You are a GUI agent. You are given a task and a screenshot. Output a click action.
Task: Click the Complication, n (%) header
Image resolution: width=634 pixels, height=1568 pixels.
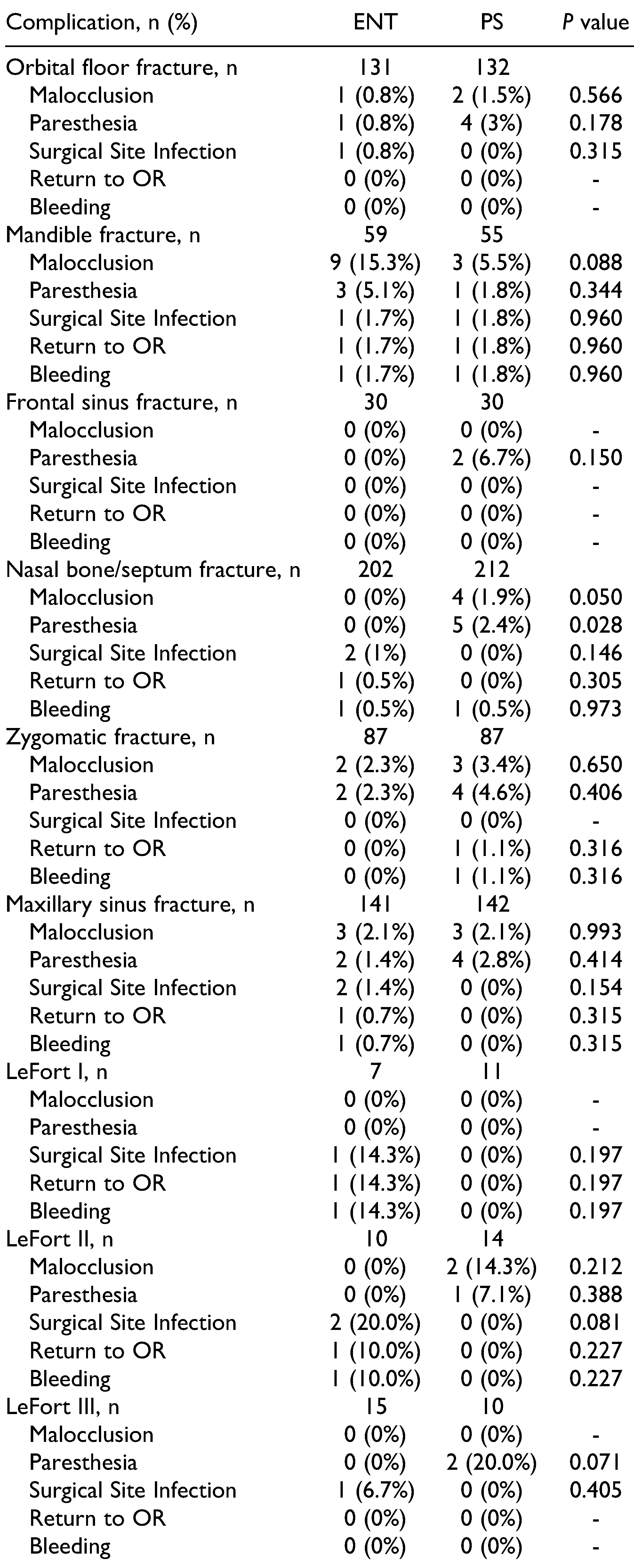[x=102, y=22]
